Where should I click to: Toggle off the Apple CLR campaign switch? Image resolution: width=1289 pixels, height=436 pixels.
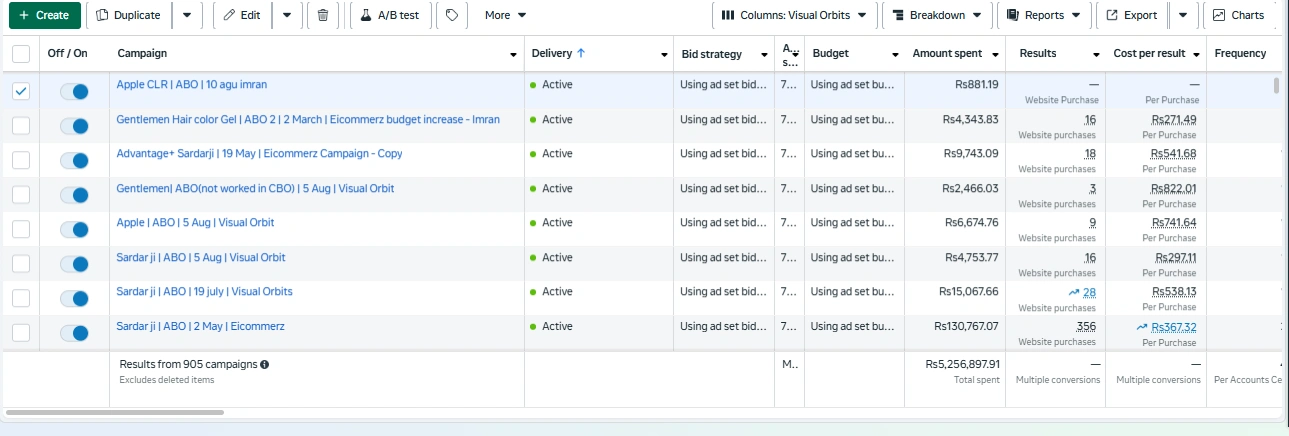tap(74, 91)
